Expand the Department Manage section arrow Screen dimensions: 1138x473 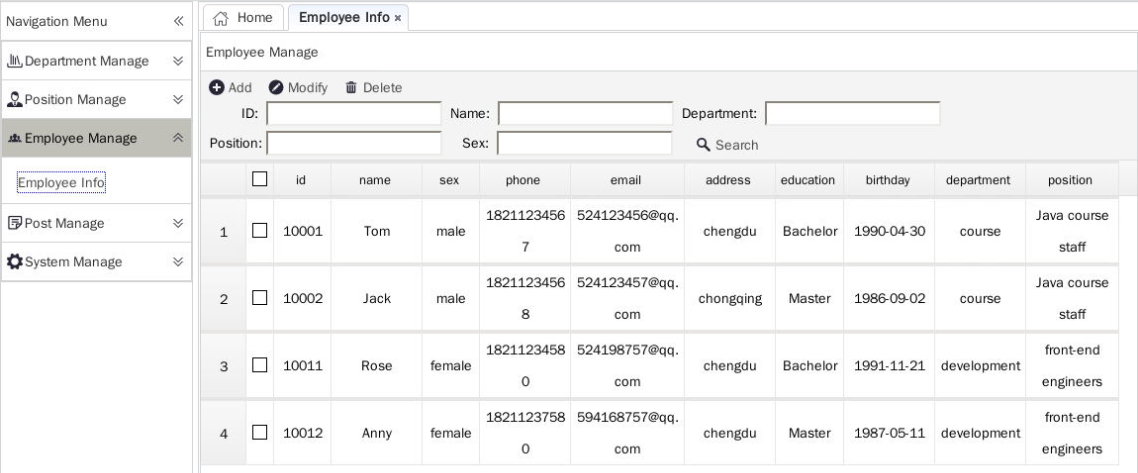(178, 61)
